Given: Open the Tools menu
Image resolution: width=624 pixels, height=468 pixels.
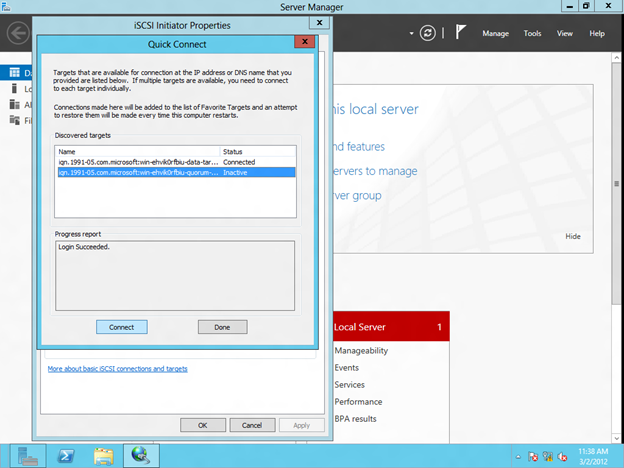Looking at the screenshot, I should [532, 33].
